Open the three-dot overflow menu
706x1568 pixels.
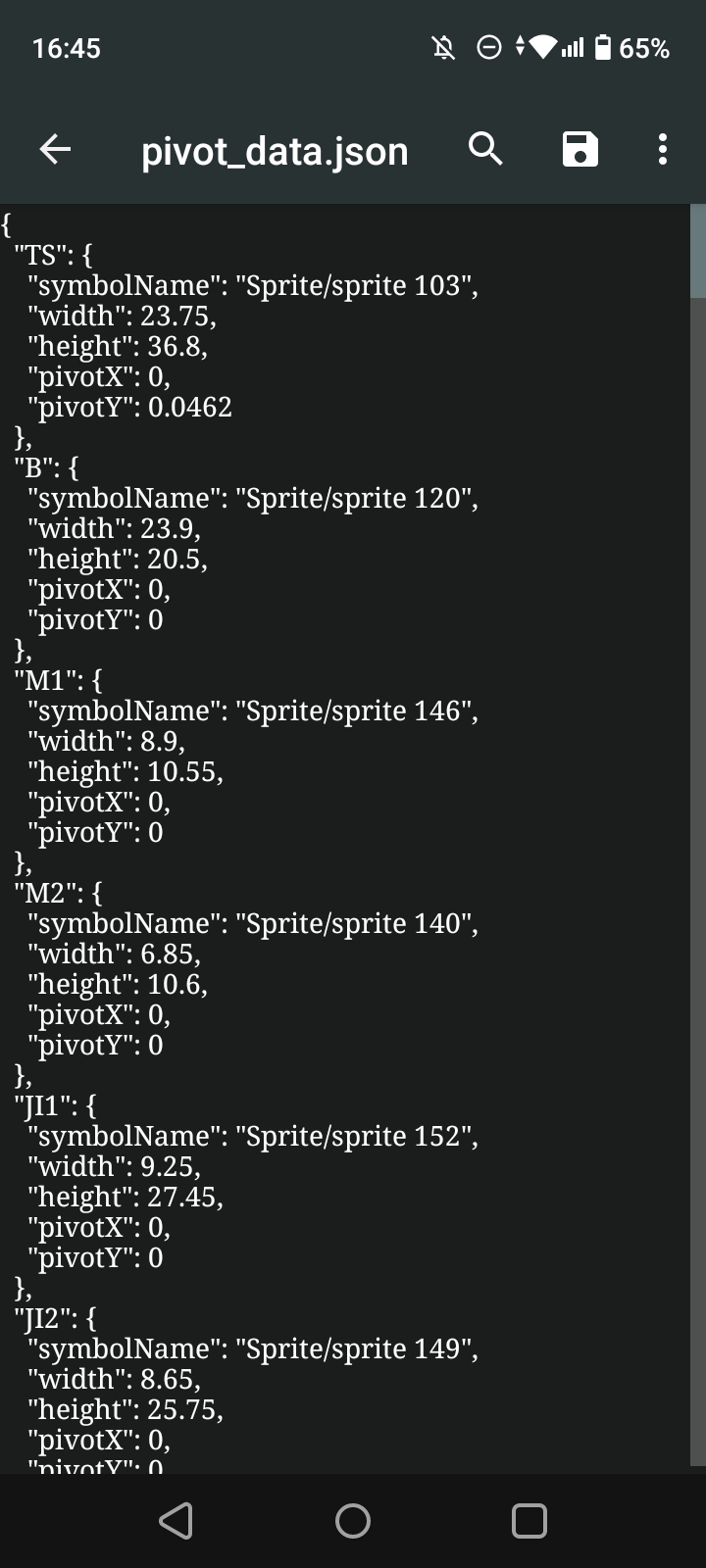663,149
